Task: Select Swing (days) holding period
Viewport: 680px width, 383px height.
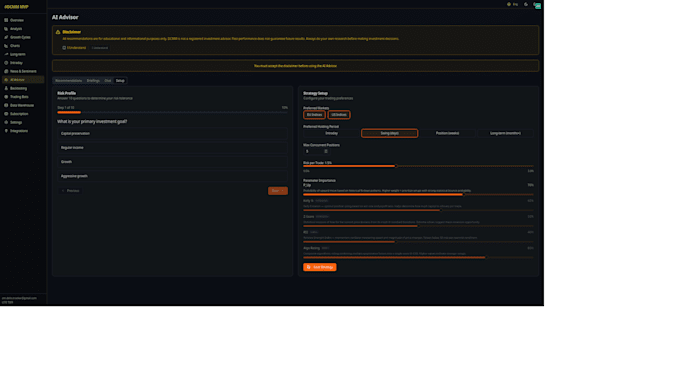Action: pos(389,133)
